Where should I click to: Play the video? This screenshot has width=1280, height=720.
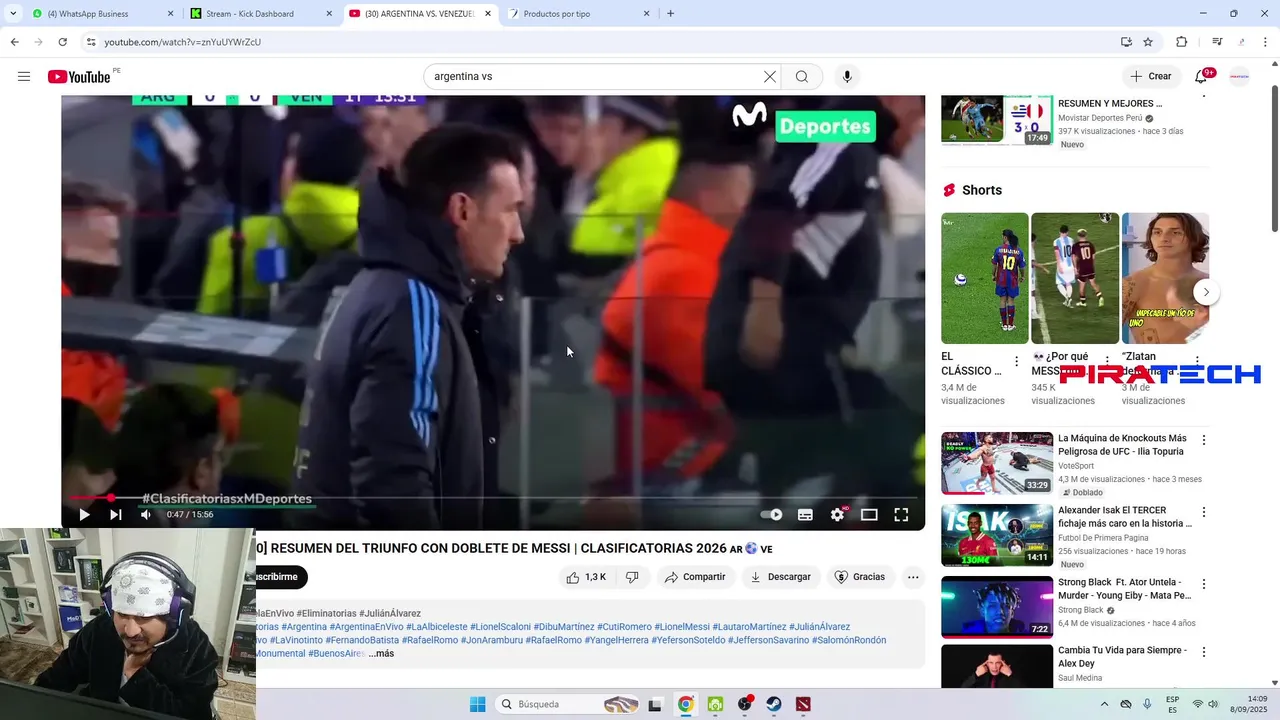(x=84, y=515)
